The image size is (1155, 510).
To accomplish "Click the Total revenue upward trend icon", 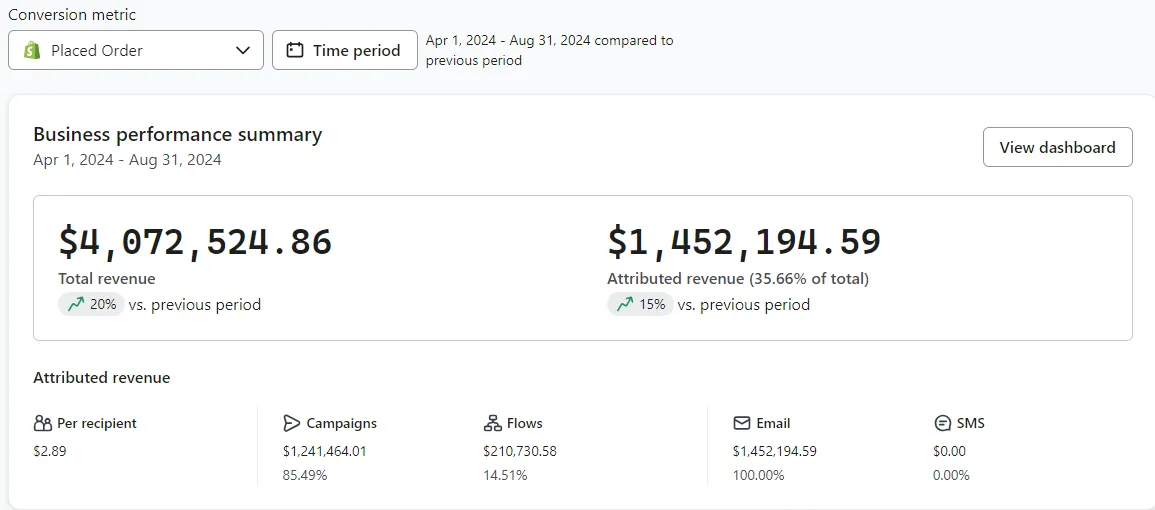I will pyautogui.click(x=75, y=305).
